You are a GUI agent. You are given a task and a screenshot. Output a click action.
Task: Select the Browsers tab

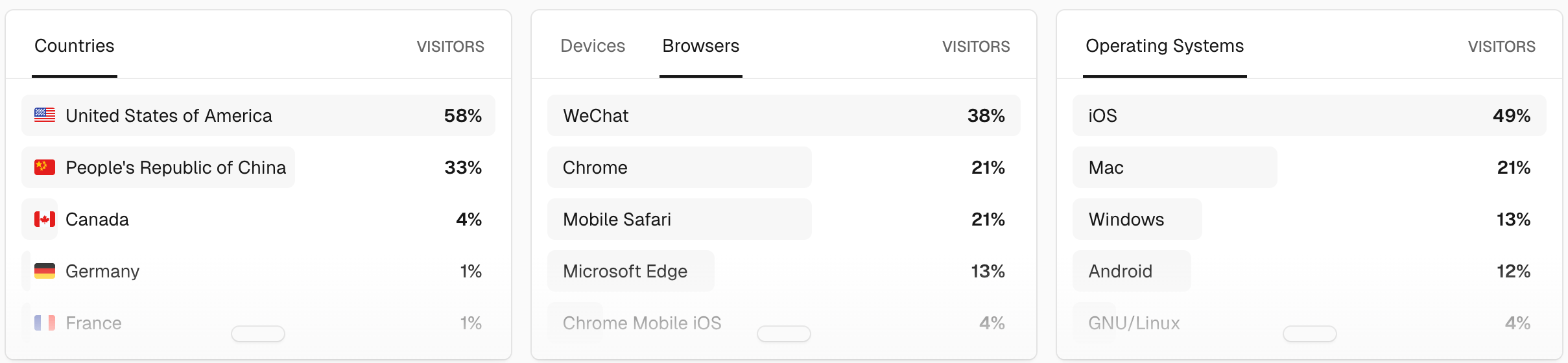tap(700, 46)
